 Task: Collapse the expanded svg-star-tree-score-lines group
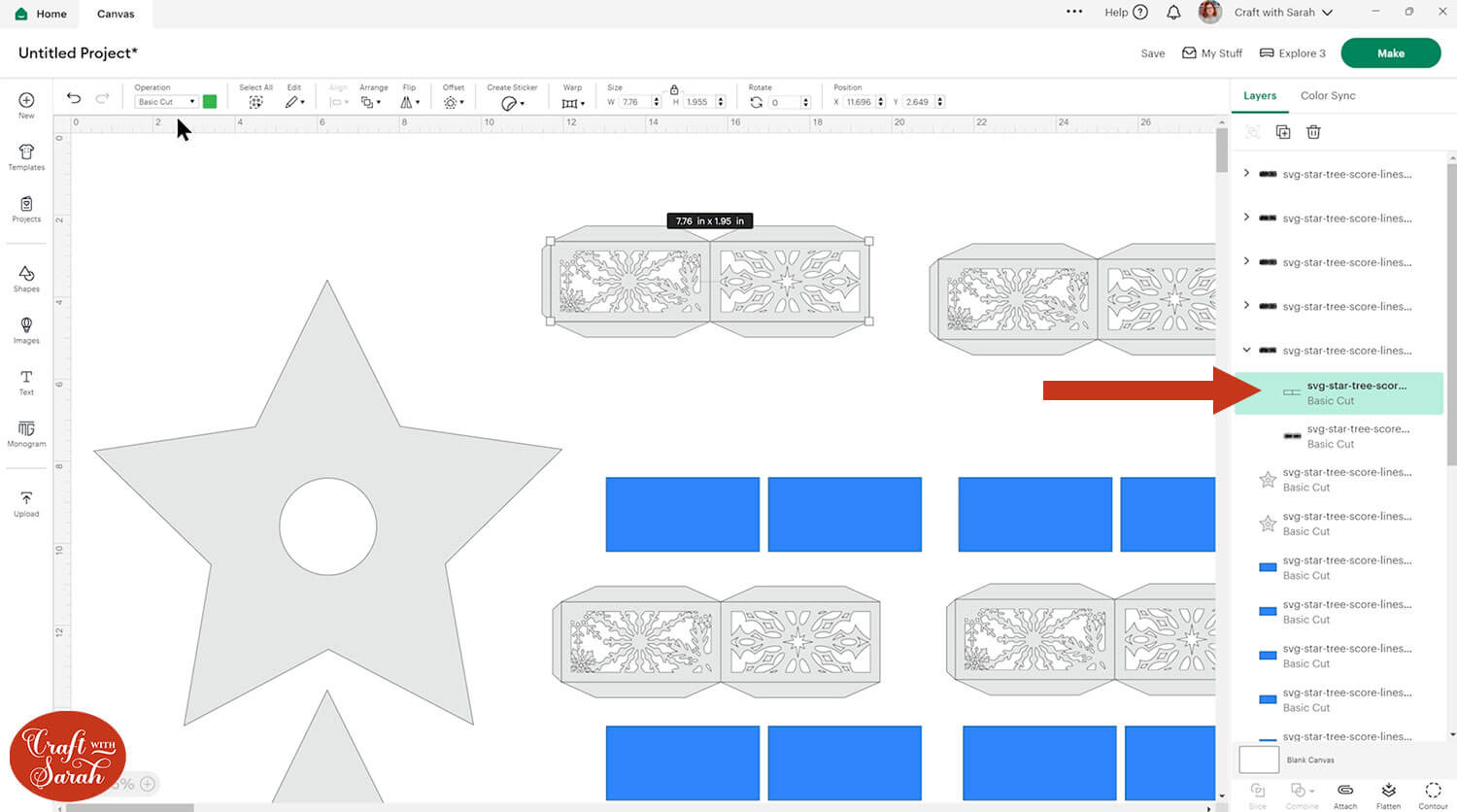click(1247, 350)
